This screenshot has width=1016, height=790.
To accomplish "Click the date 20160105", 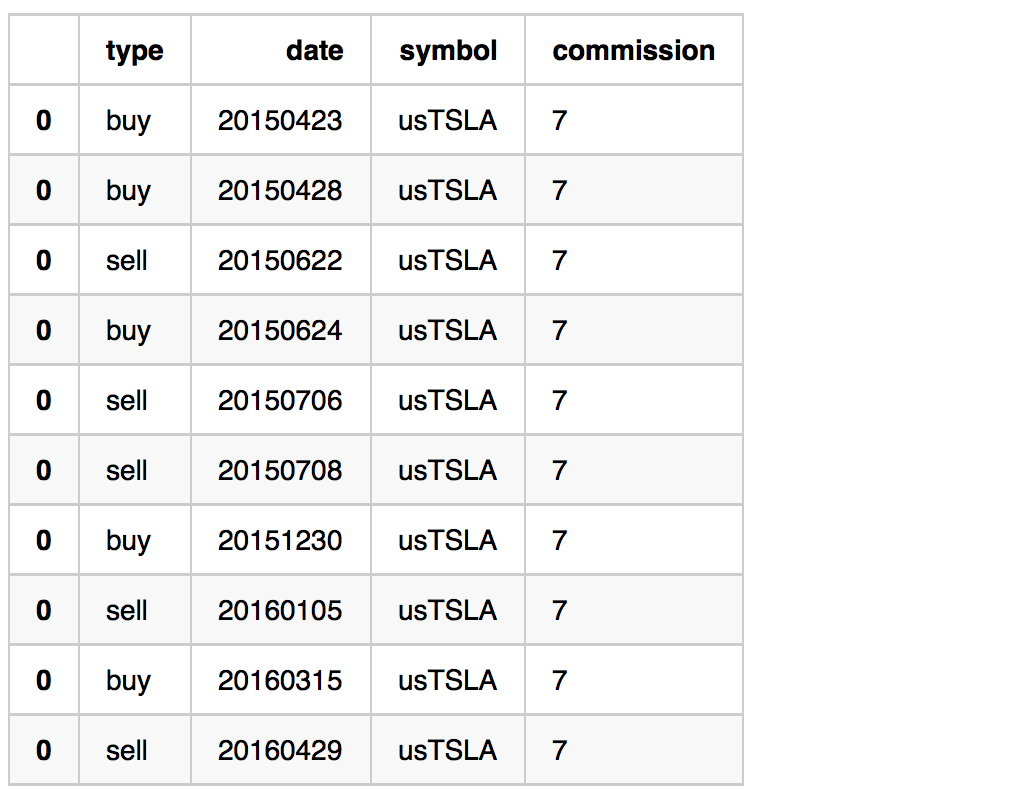I will click(280, 610).
